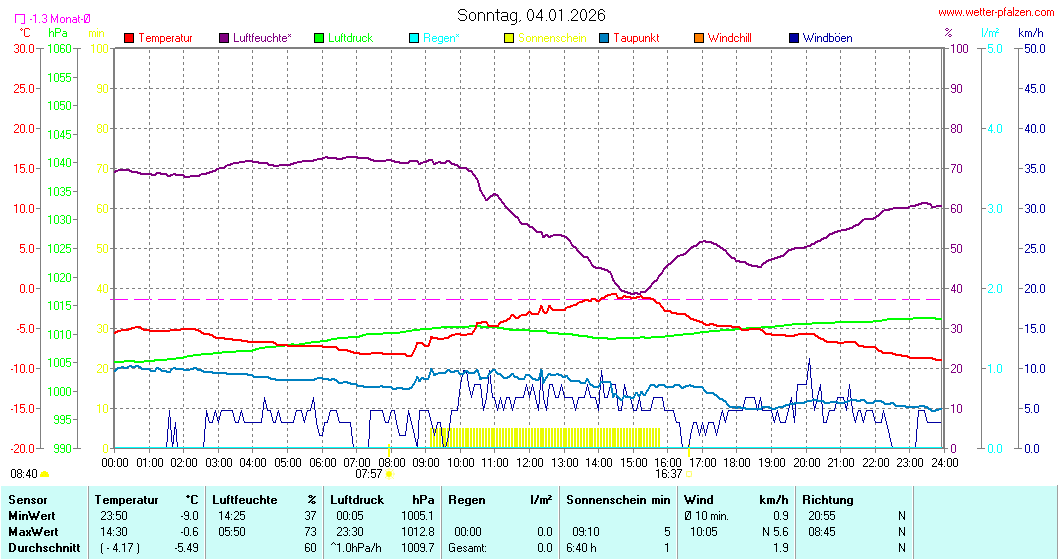Click the Durchschnitt row label
The image size is (1058, 559).
[x=42, y=548]
